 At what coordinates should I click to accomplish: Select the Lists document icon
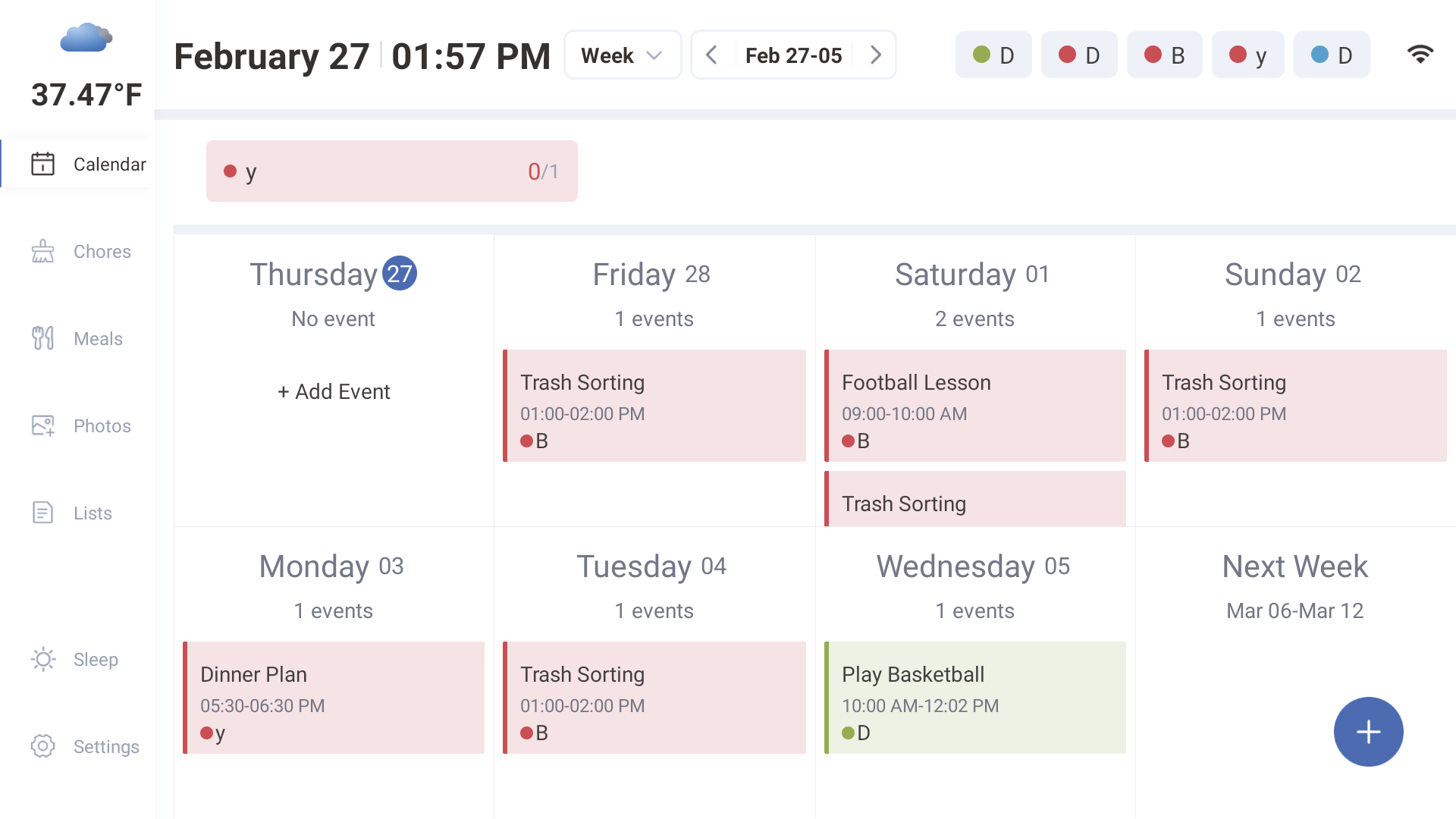coord(43,513)
